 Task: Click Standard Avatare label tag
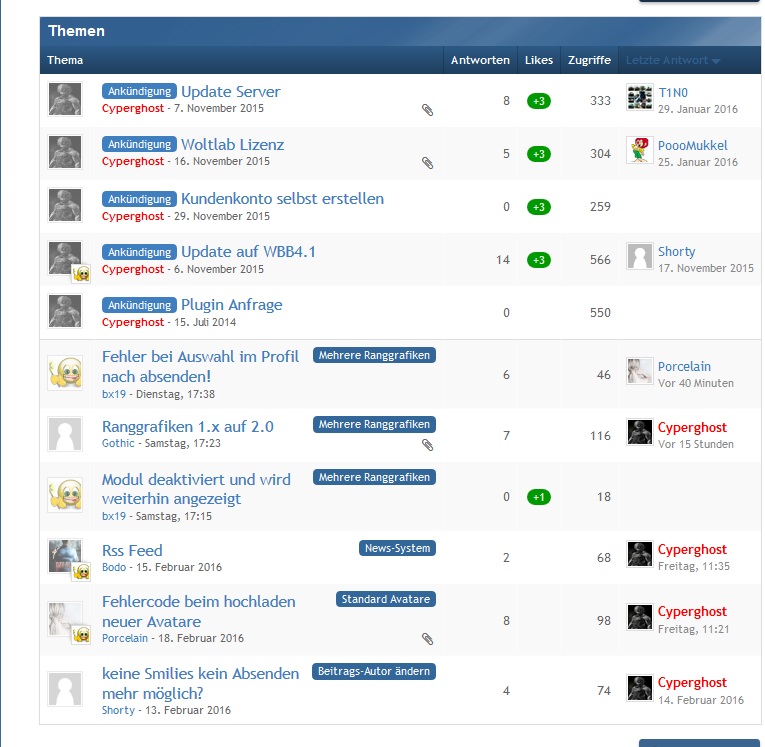pos(386,600)
